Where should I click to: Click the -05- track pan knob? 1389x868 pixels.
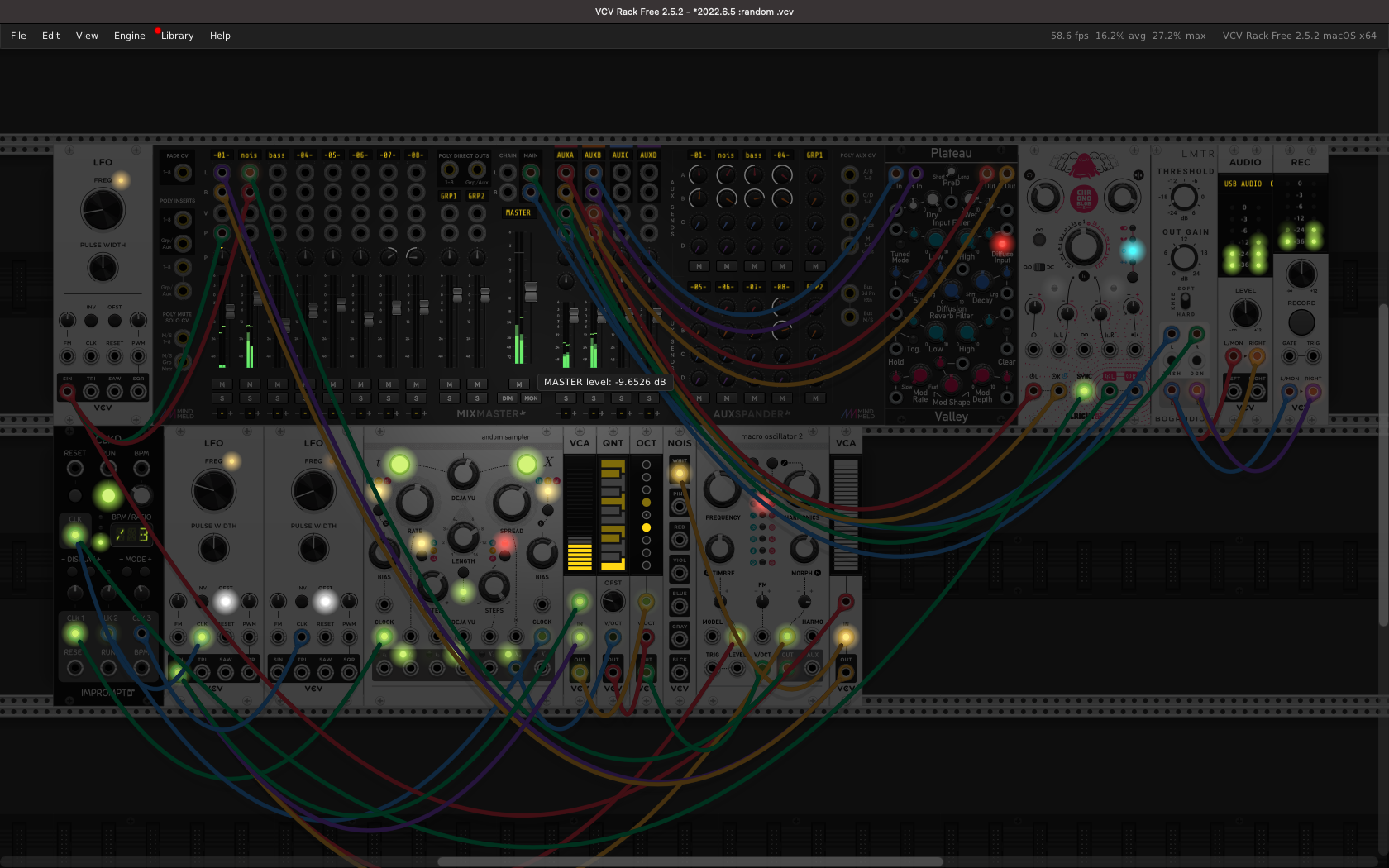[x=332, y=256]
